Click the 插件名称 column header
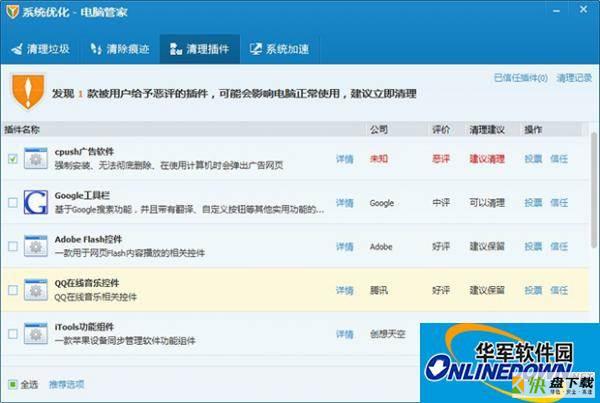600x403 pixels. pyautogui.click(x=22, y=130)
